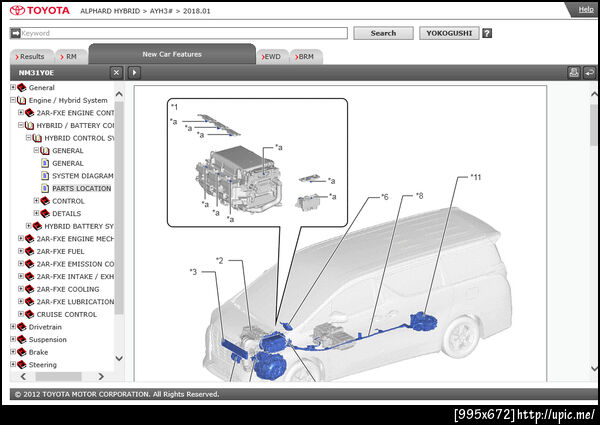Click the return arrow icon in dark toolbar

pyautogui.click(x=590, y=73)
